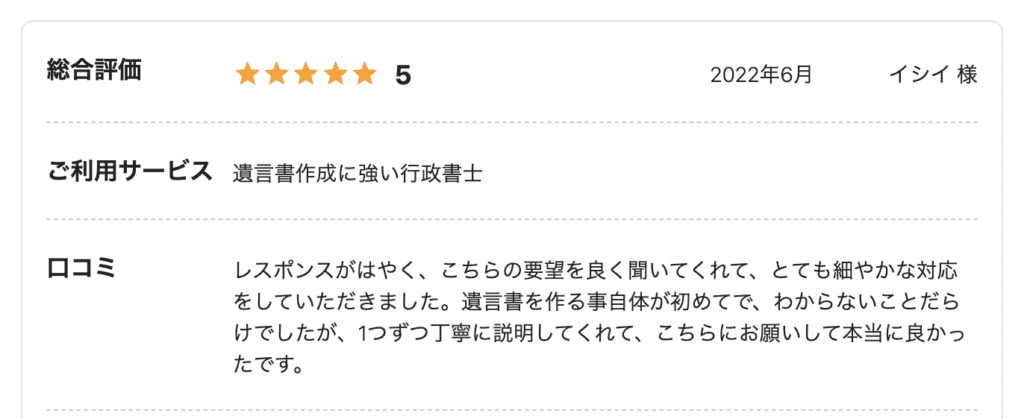The height and width of the screenshot is (419, 1024).
Task: Click the third star in the rating
Action: (x=306, y=74)
